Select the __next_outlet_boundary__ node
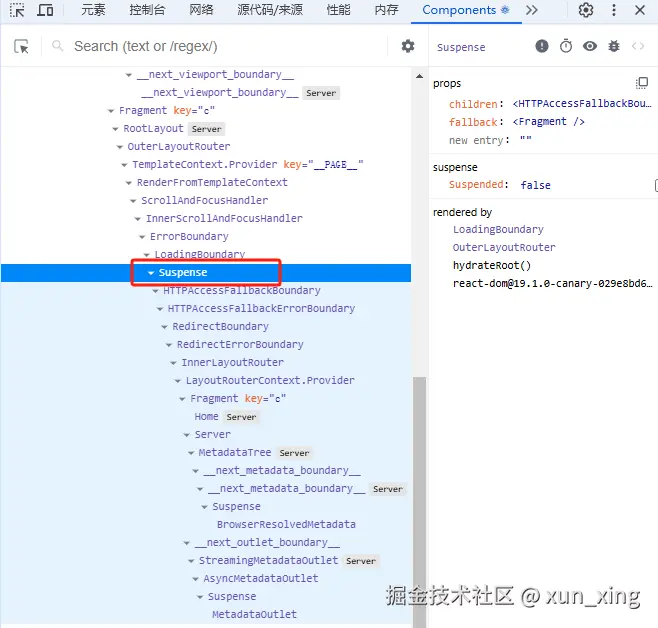 pos(267,542)
